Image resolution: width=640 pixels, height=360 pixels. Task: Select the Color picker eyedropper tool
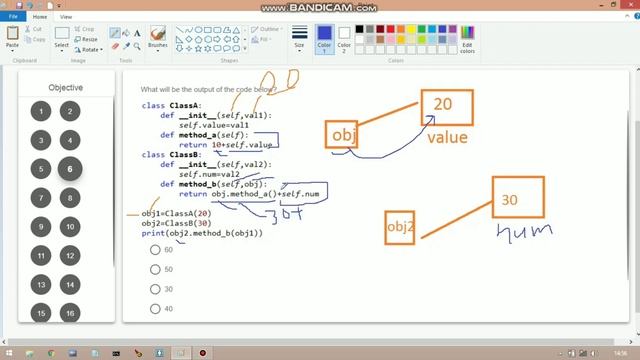pos(127,46)
